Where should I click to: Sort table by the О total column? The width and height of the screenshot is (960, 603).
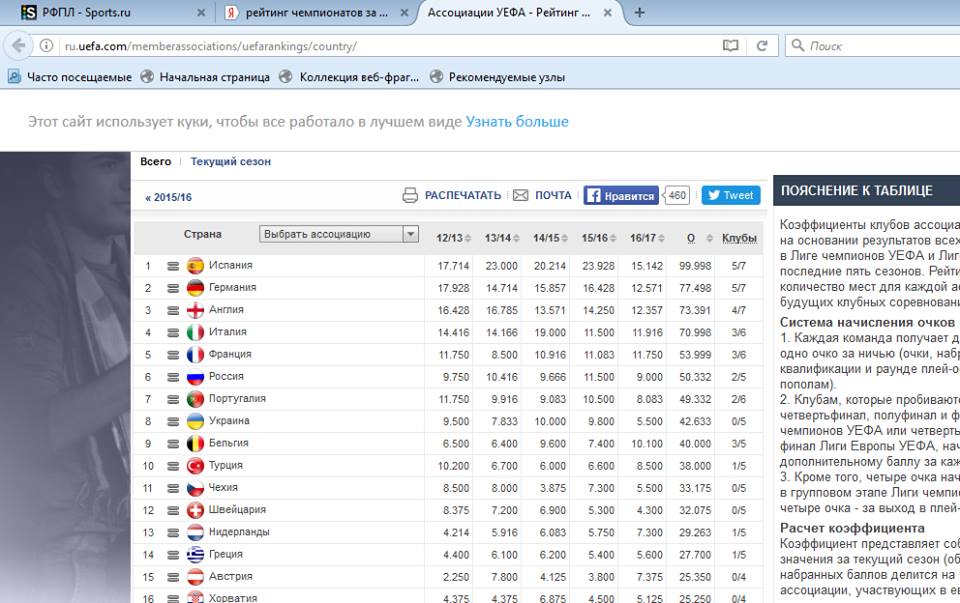tap(699, 238)
